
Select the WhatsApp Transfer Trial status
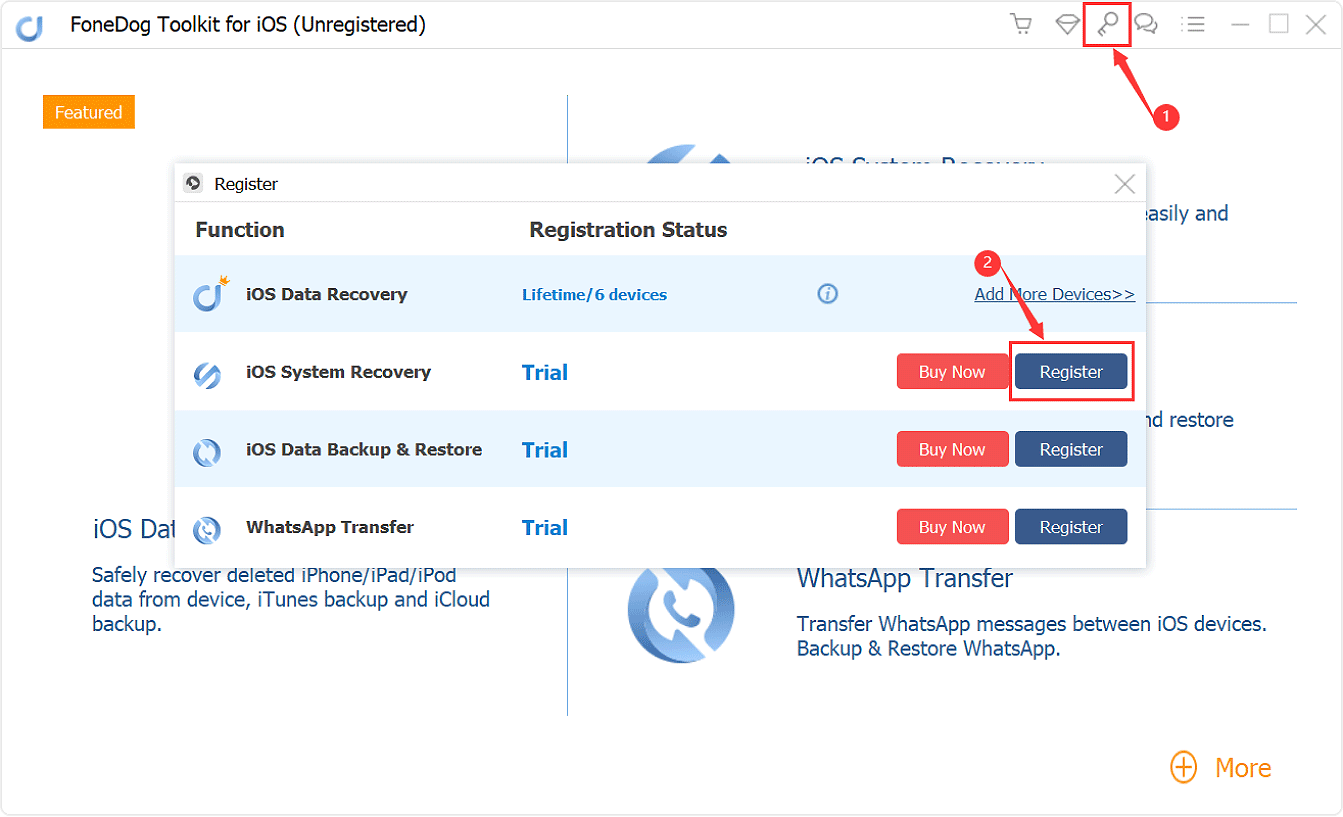(x=545, y=527)
